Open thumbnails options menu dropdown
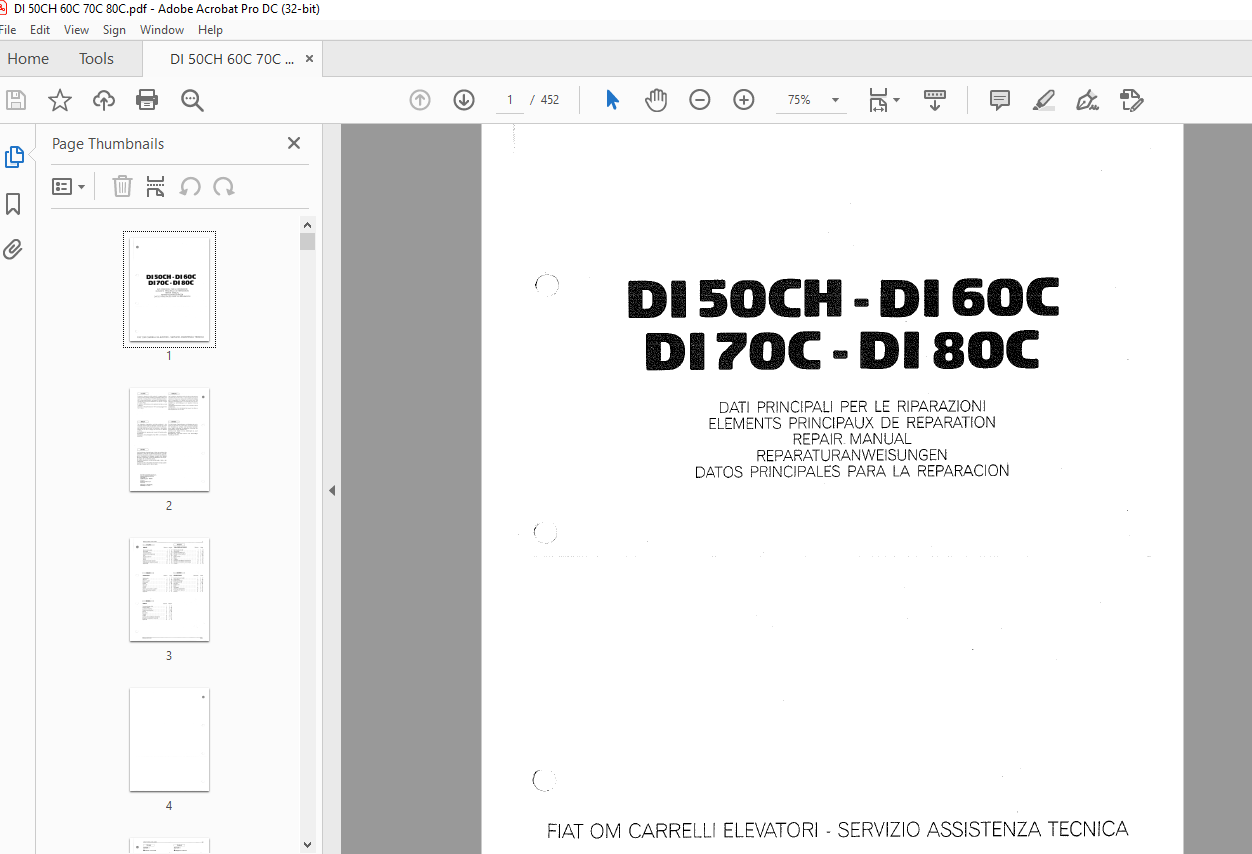 pyautogui.click(x=68, y=187)
